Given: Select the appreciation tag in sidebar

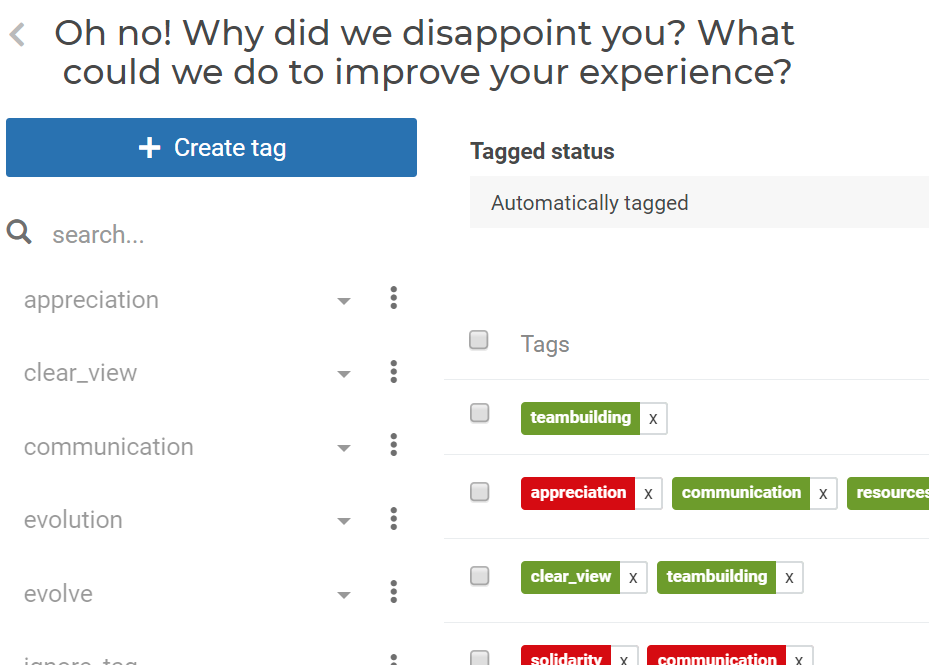Looking at the screenshot, I should pos(91,300).
